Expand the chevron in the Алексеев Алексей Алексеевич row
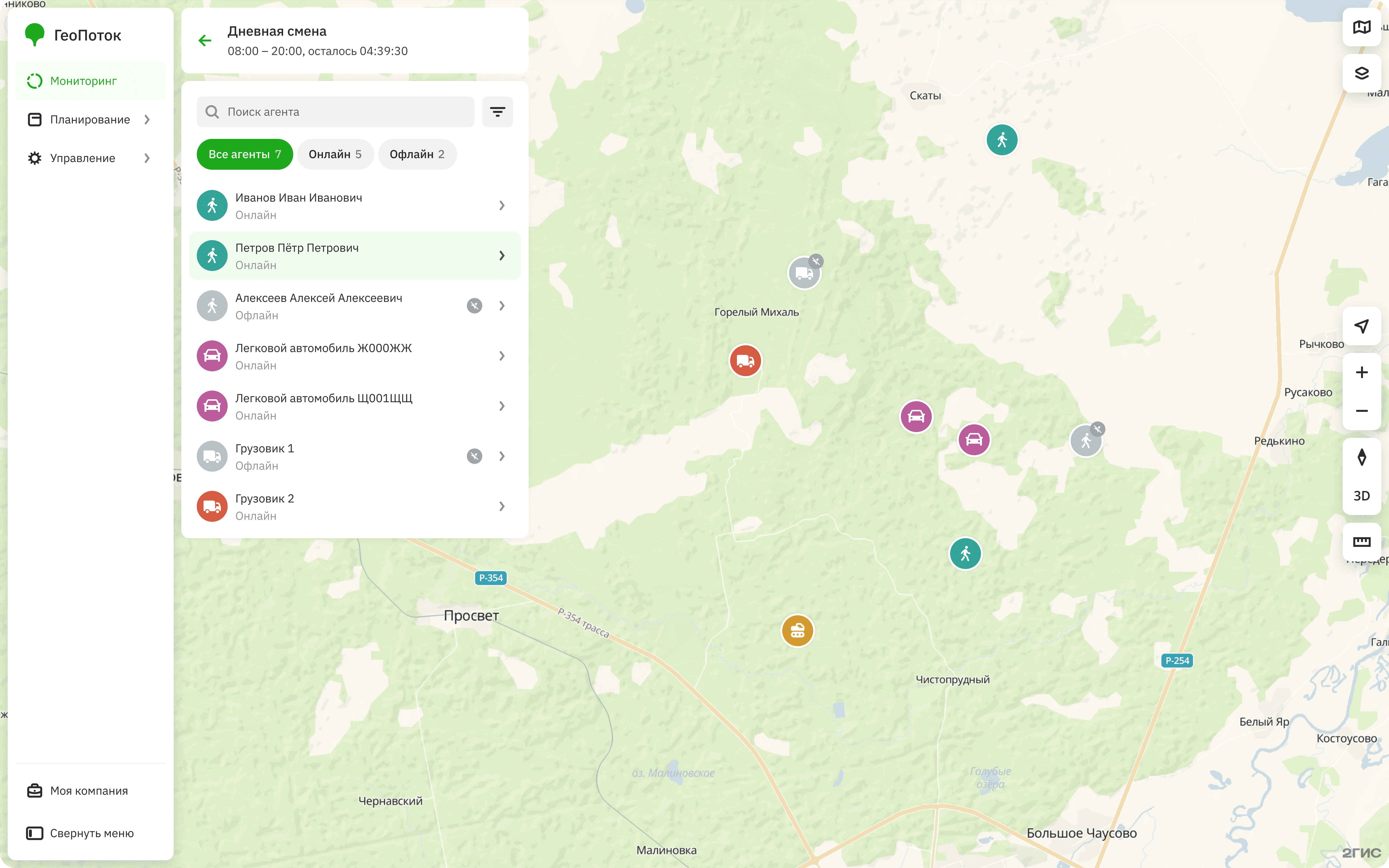Viewport: 1389px width, 868px height. point(502,305)
